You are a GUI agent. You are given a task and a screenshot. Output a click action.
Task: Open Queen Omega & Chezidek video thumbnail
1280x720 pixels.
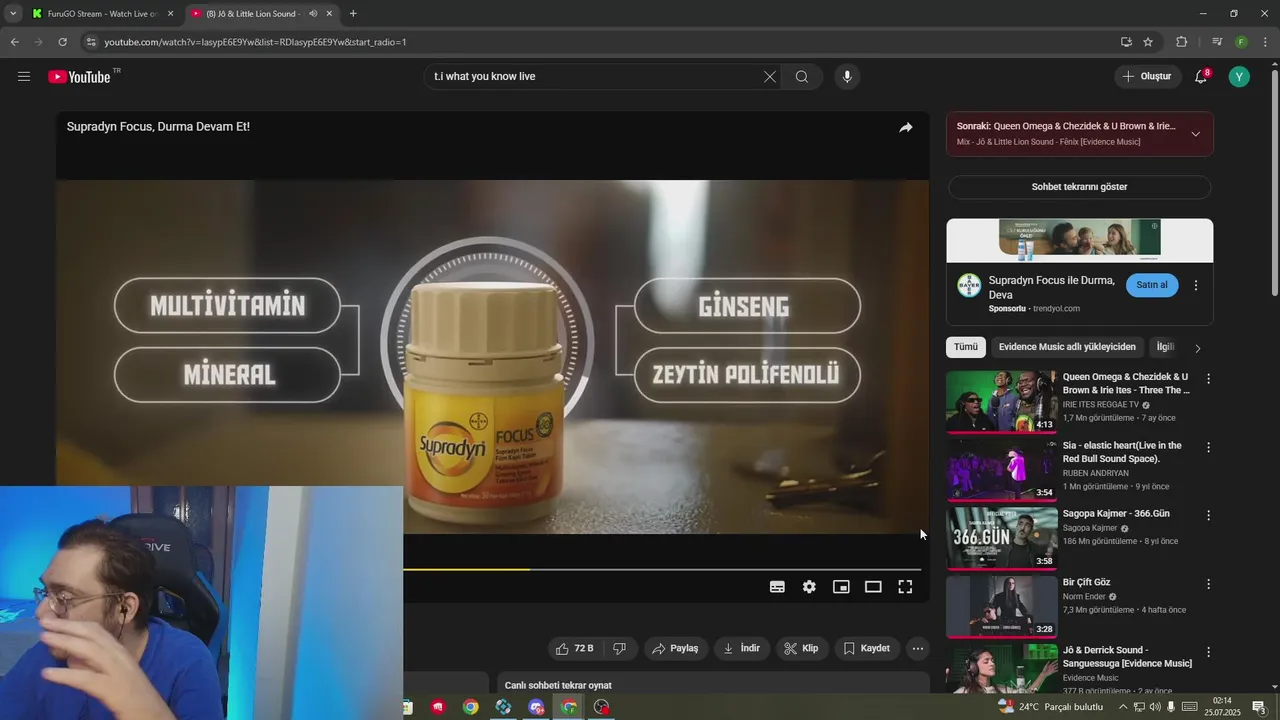coord(1001,401)
